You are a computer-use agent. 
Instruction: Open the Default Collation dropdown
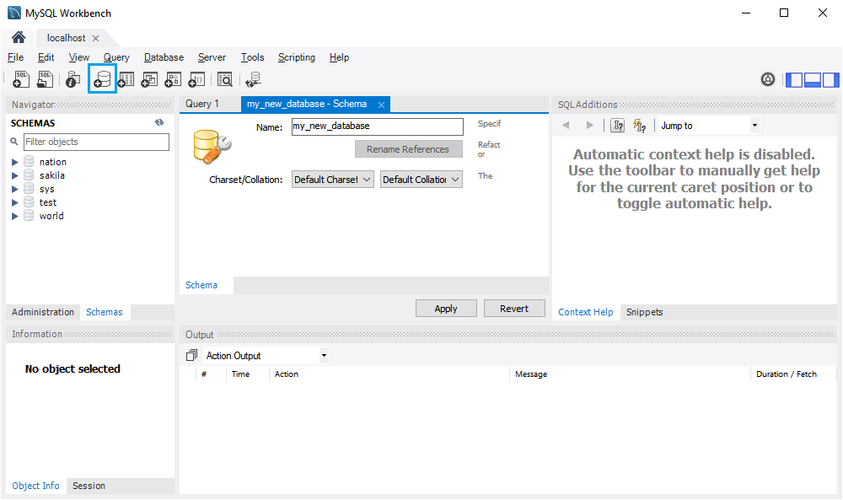[421, 180]
